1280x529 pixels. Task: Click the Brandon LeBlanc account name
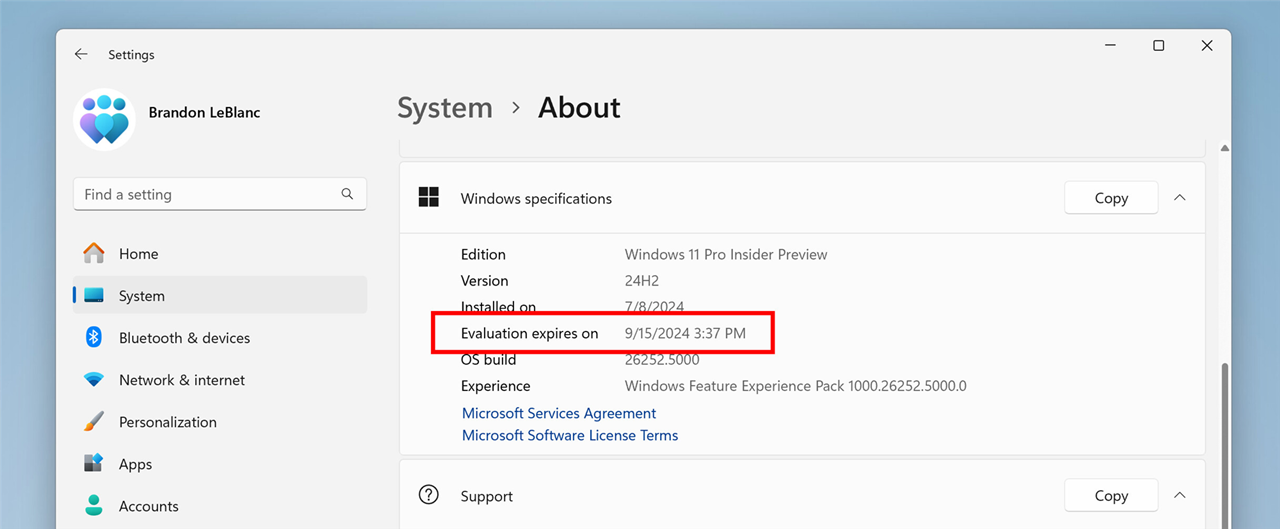tap(205, 112)
